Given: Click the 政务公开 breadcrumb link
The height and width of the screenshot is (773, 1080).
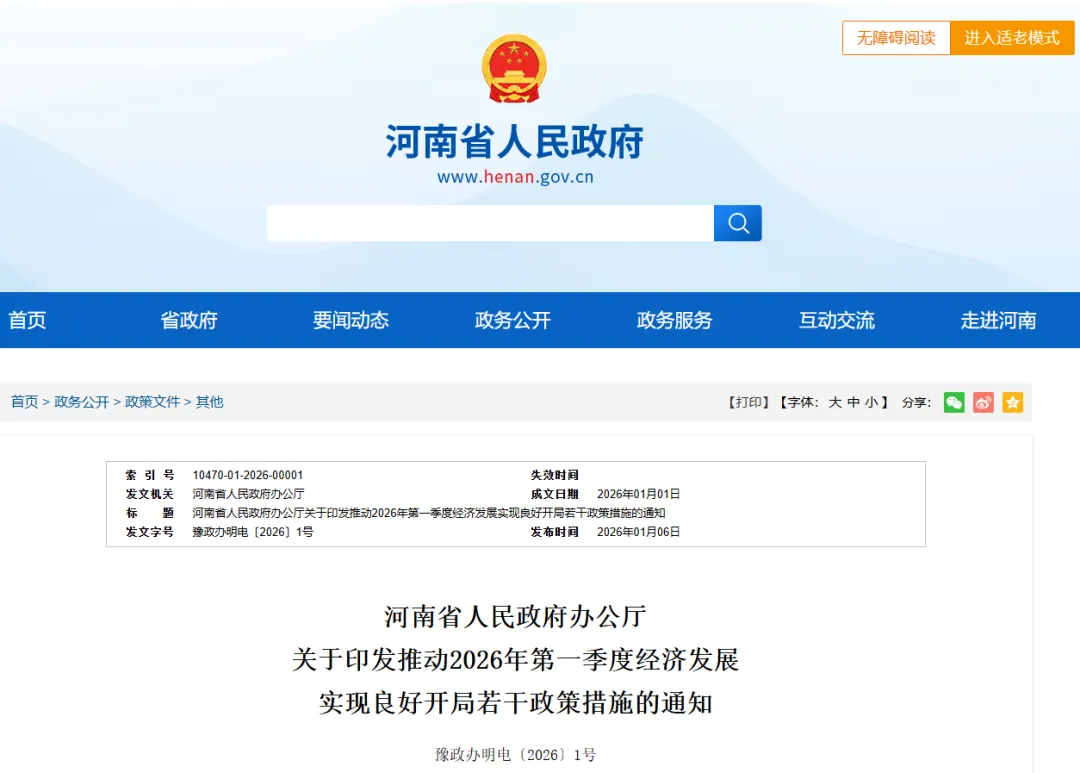Looking at the screenshot, I should click(x=81, y=402).
